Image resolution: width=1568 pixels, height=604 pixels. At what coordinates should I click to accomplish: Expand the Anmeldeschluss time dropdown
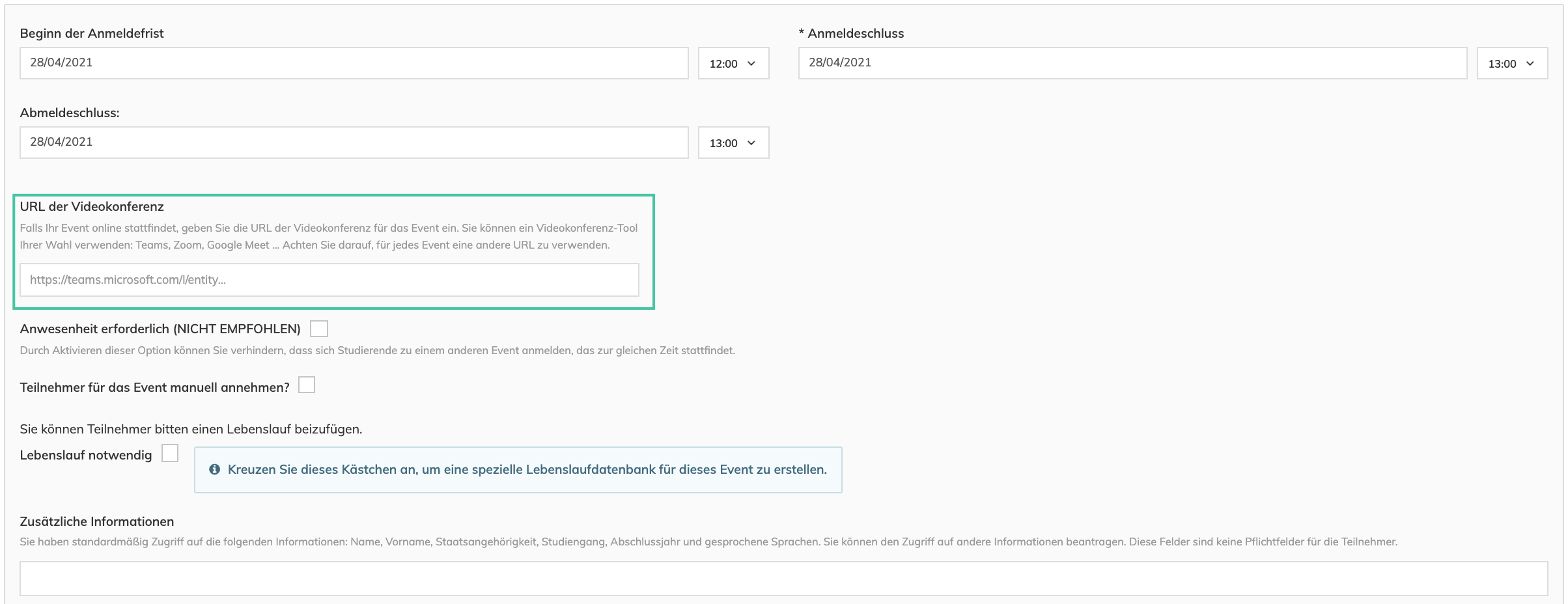tap(1511, 63)
